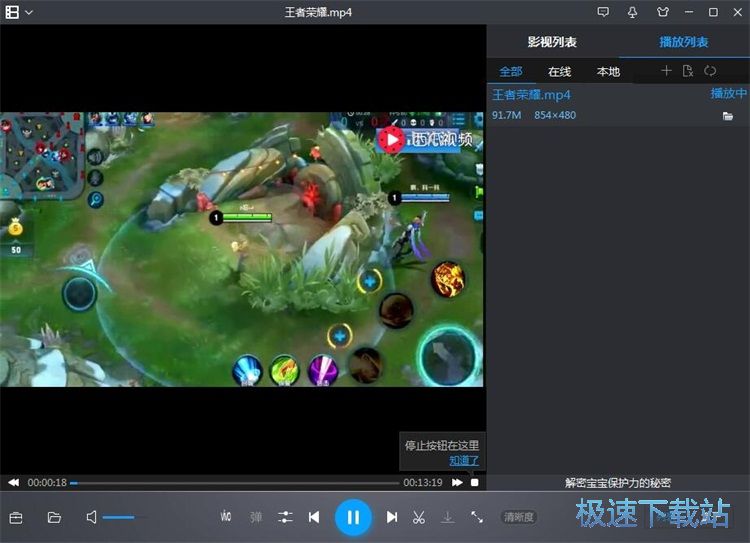The height and width of the screenshot is (543, 750).
Task: Enter fullscreen with the expand arrows icon
Action: click(477, 517)
